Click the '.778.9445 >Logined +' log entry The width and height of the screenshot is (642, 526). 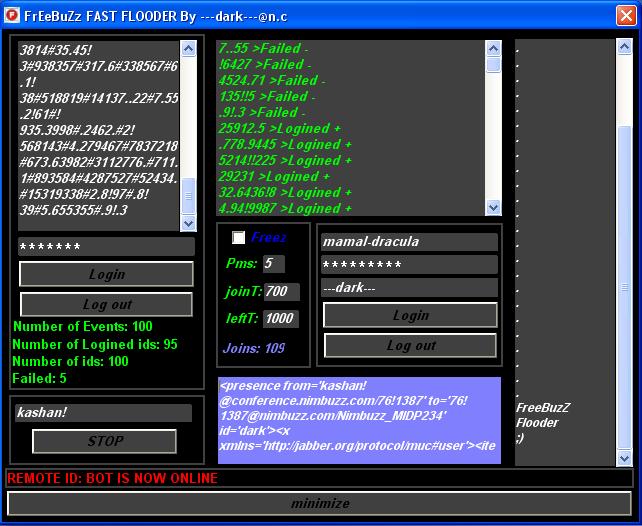pyautogui.click(x=285, y=144)
